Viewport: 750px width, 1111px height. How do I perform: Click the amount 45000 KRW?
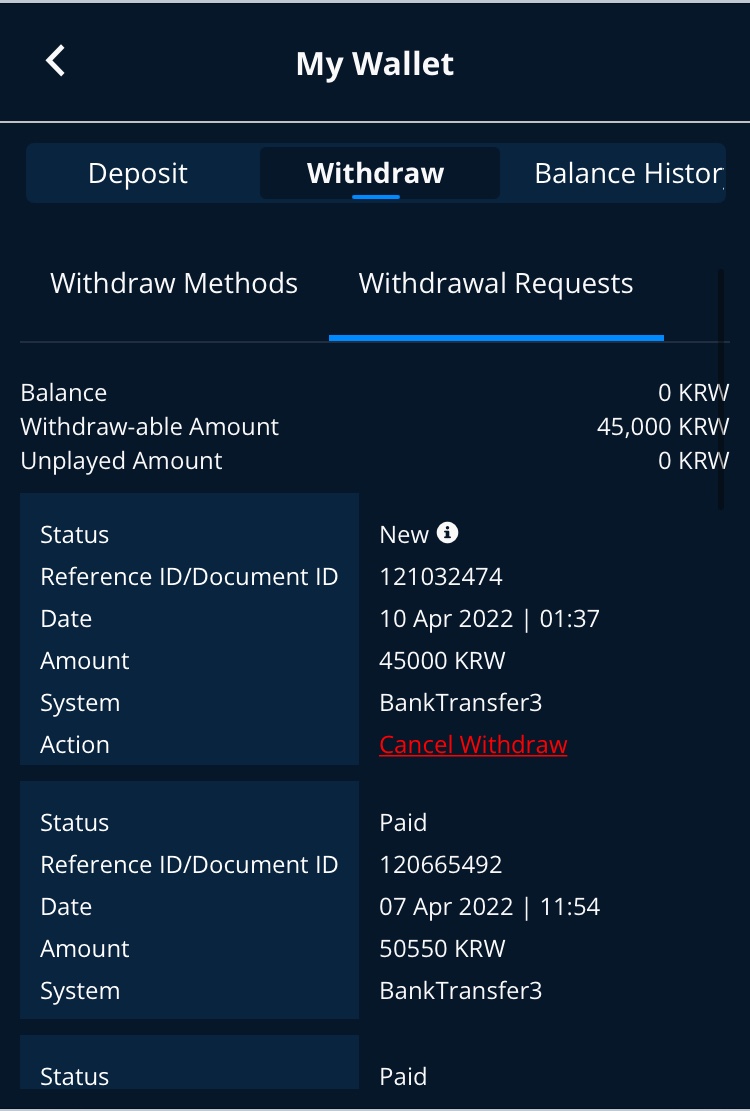coord(442,660)
